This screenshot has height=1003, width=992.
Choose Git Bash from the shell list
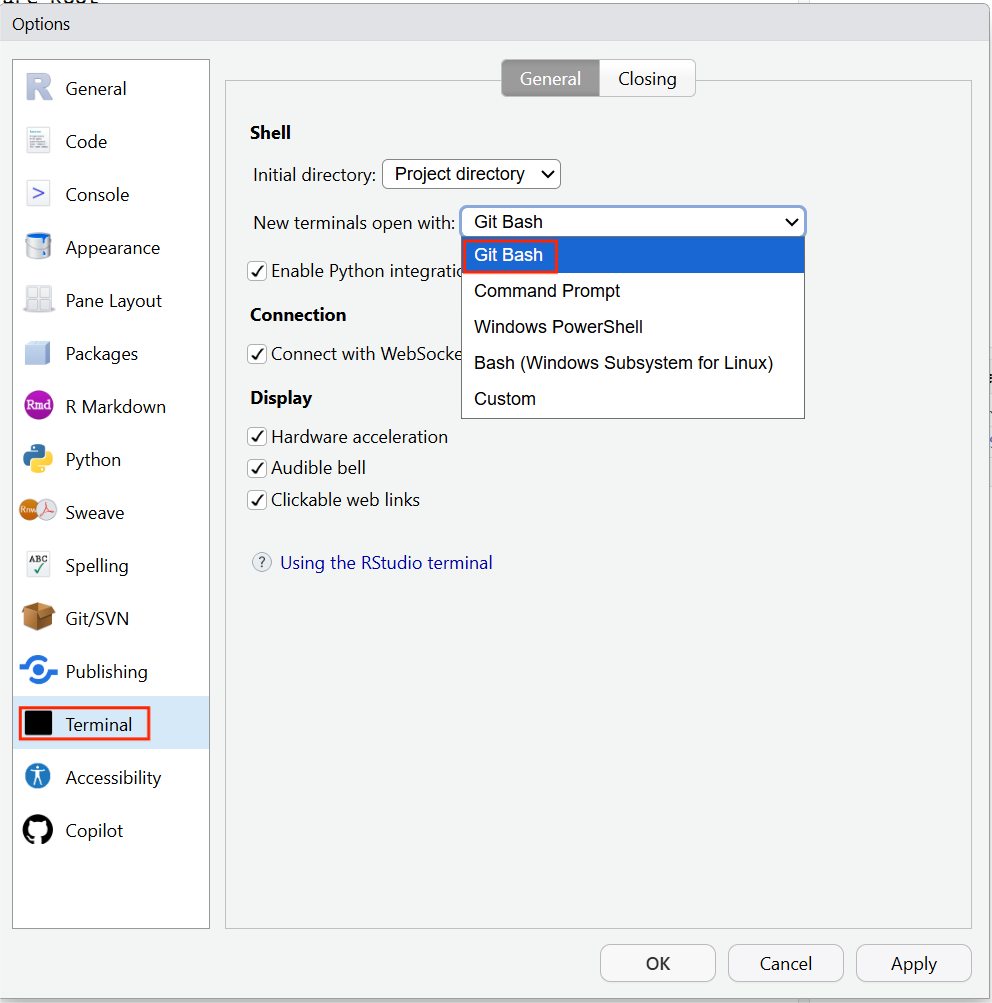[633, 255]
